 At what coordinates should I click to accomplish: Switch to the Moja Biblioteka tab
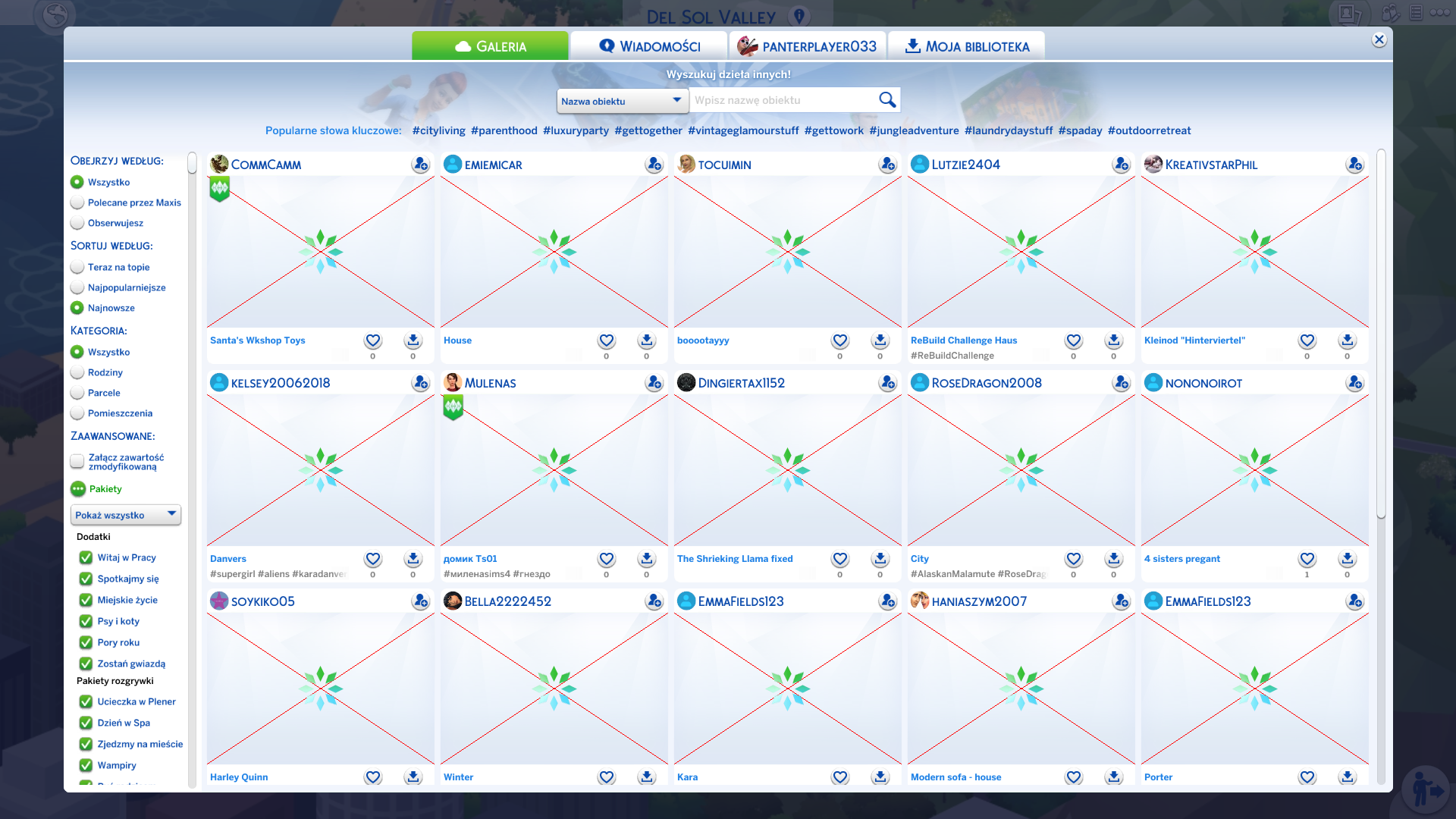click(967, 46)
